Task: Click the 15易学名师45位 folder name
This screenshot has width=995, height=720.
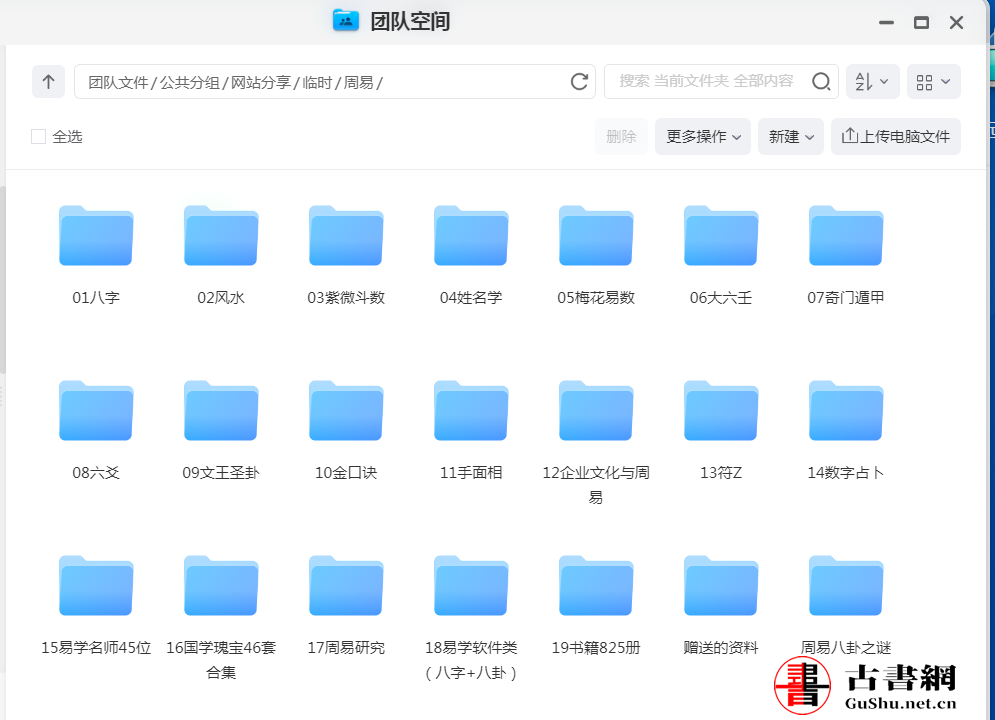Action: tap(96, 648)
